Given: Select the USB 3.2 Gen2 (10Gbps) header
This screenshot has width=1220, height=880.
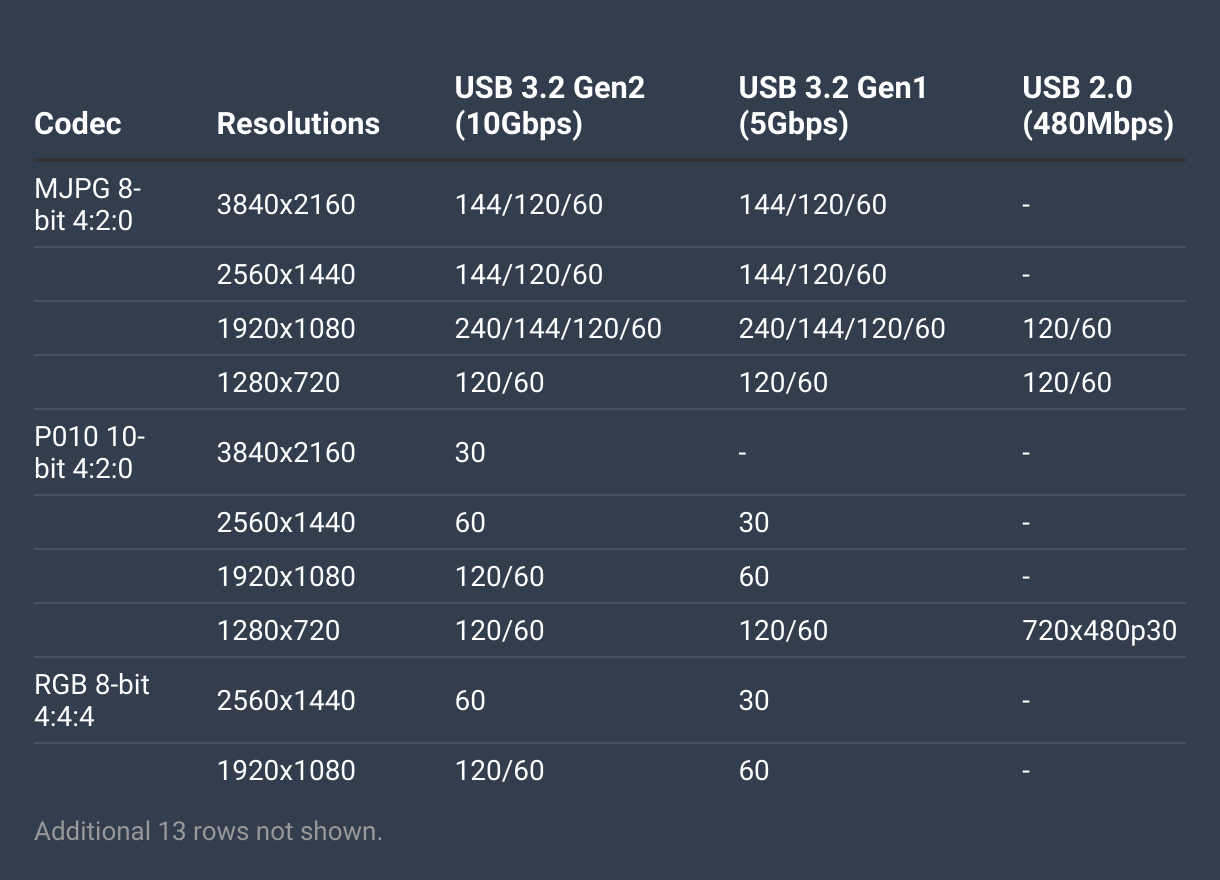Looking at the screenshot, I should [549, 106].
